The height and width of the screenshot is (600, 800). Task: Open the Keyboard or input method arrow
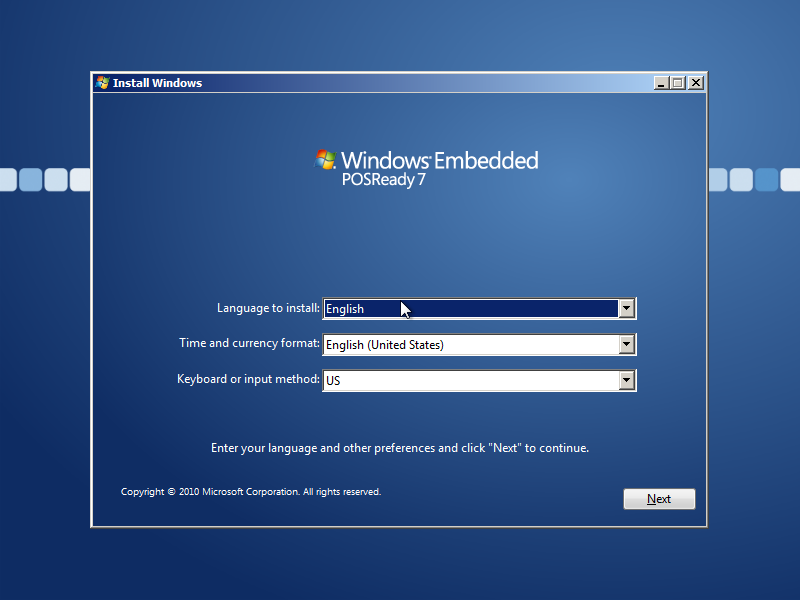627,380
